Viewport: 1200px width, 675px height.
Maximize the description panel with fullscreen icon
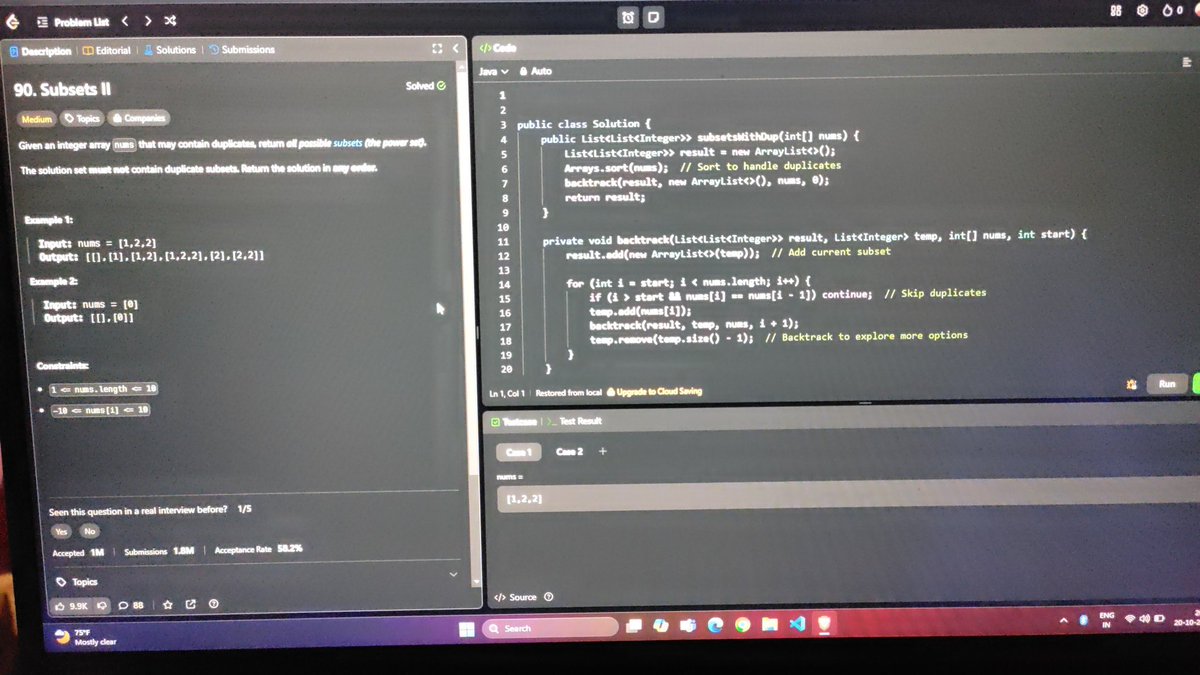436,48
